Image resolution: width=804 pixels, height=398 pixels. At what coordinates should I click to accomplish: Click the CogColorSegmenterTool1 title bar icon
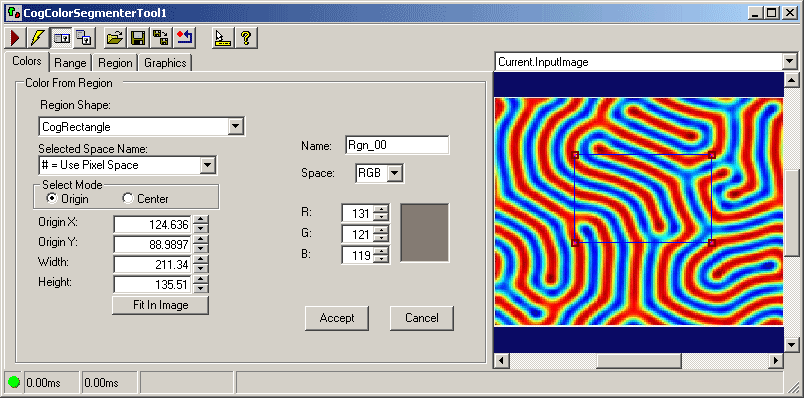point(14,13)
